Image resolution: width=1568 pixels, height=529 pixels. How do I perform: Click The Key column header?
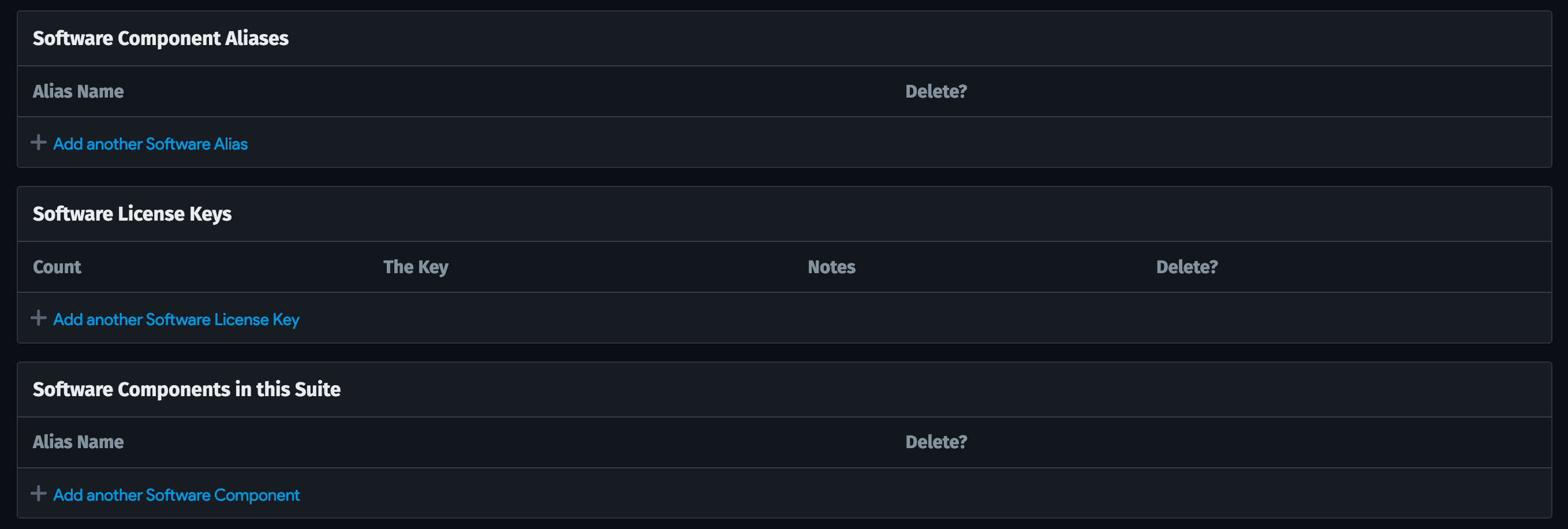point(416,267)
